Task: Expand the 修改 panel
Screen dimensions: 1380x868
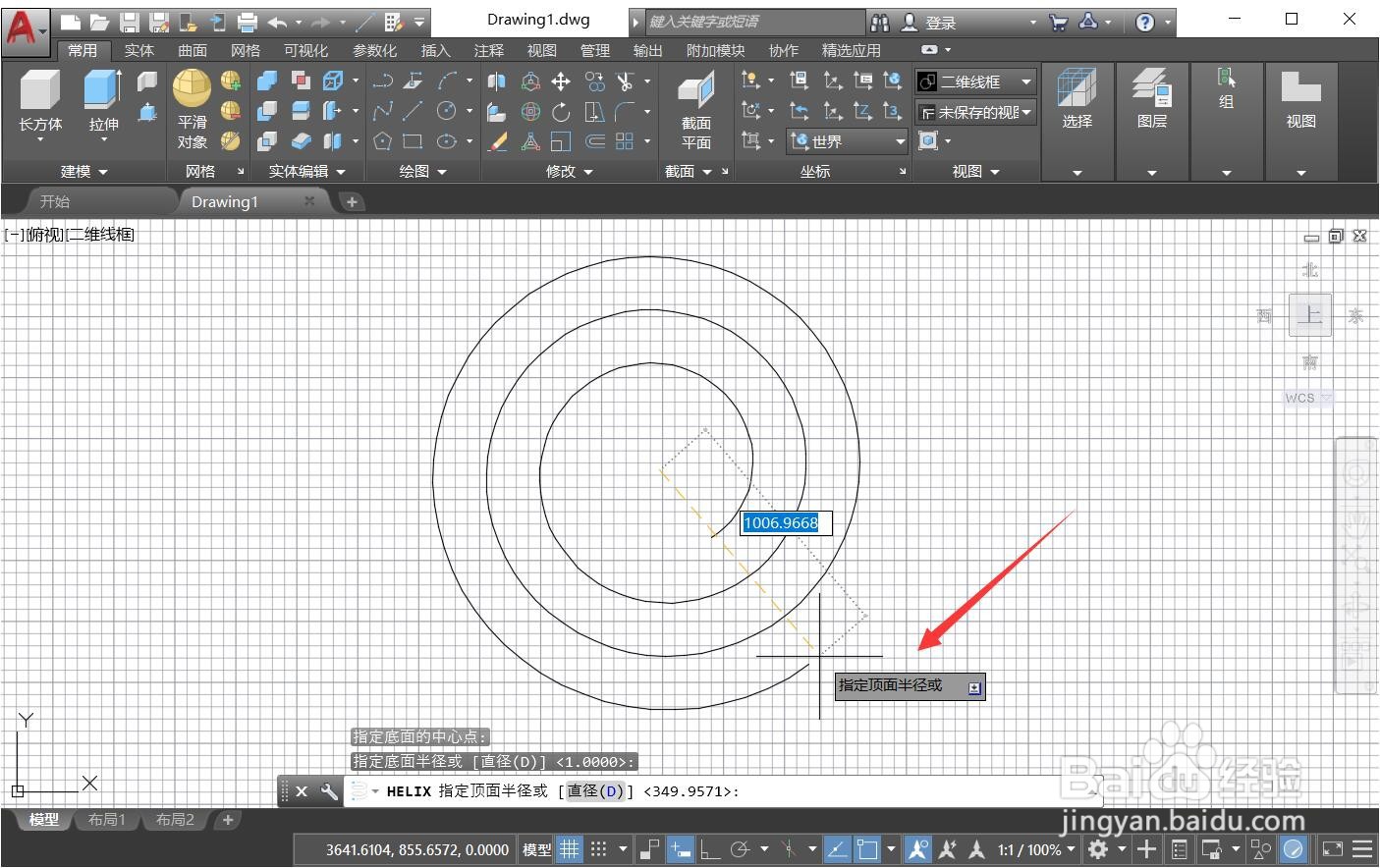Action: (x=570, y=171)
